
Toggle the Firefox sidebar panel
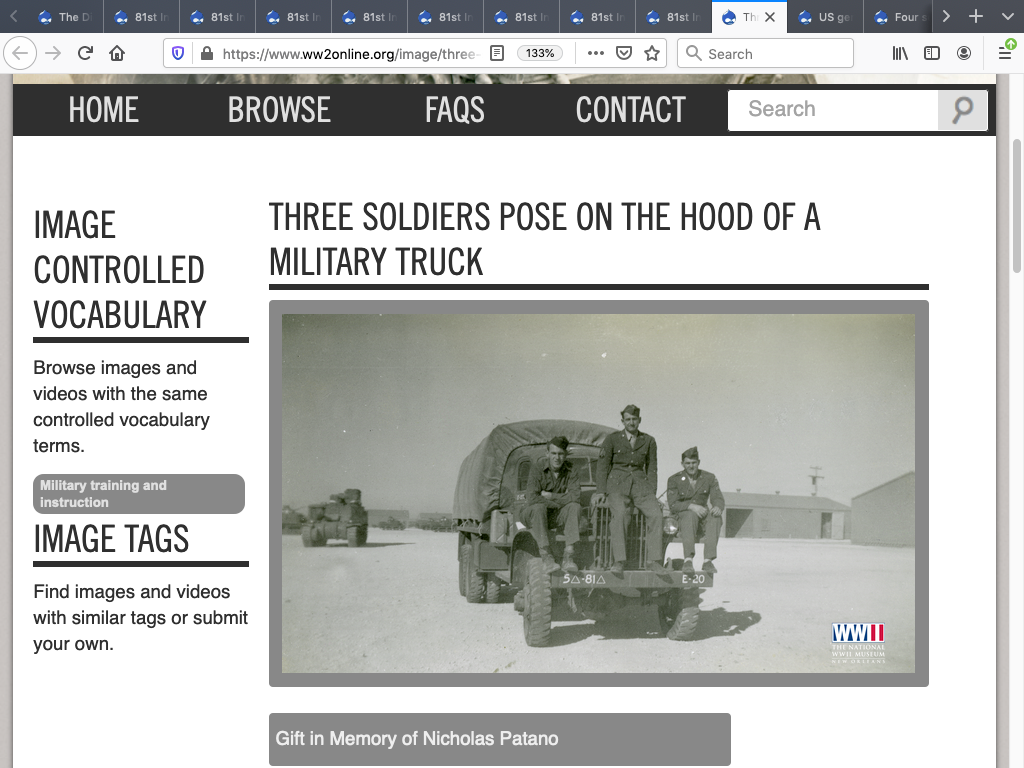point(932,54)
